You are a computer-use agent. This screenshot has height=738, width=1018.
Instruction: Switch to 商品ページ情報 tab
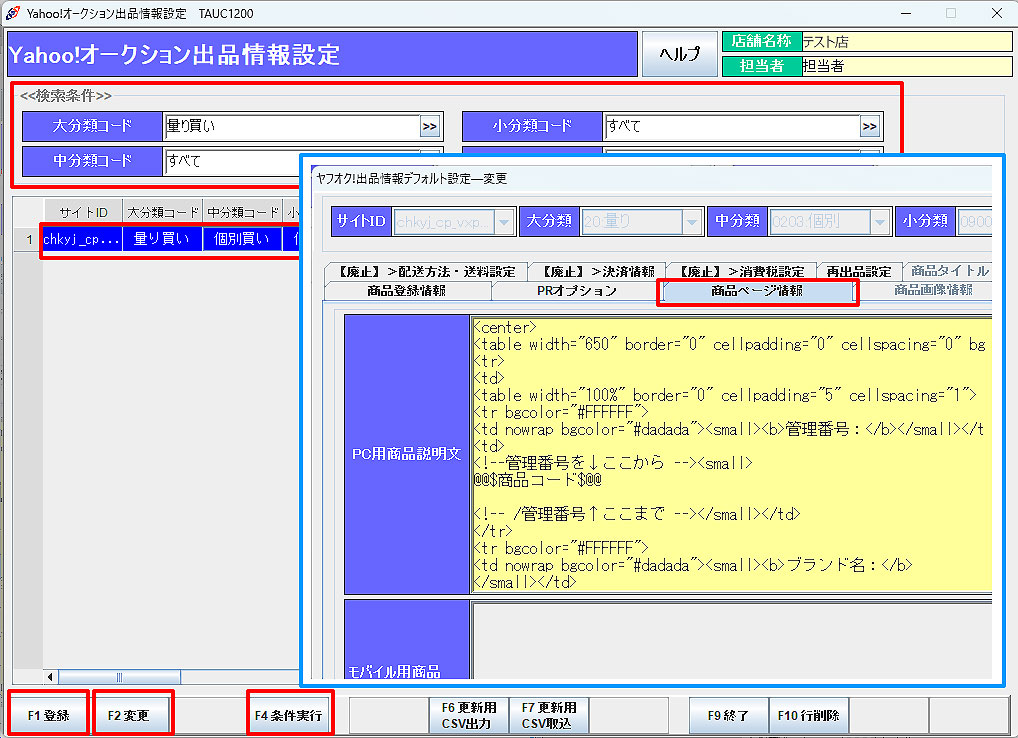point(757,291)
